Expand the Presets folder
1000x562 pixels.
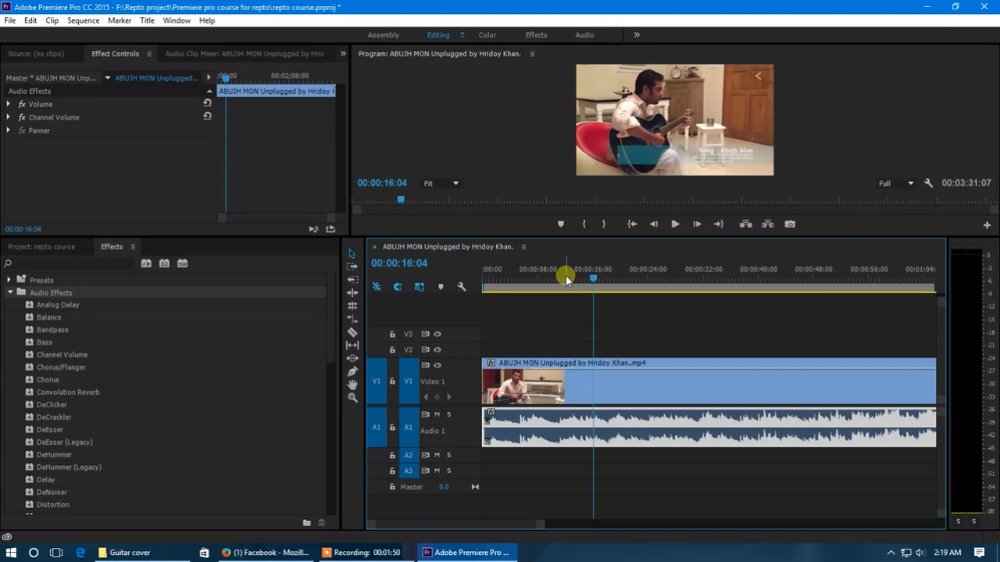tap(9, 279)
